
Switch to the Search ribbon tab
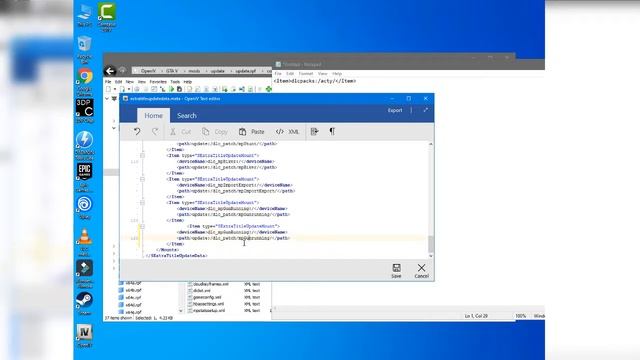(x=187, y=116)
